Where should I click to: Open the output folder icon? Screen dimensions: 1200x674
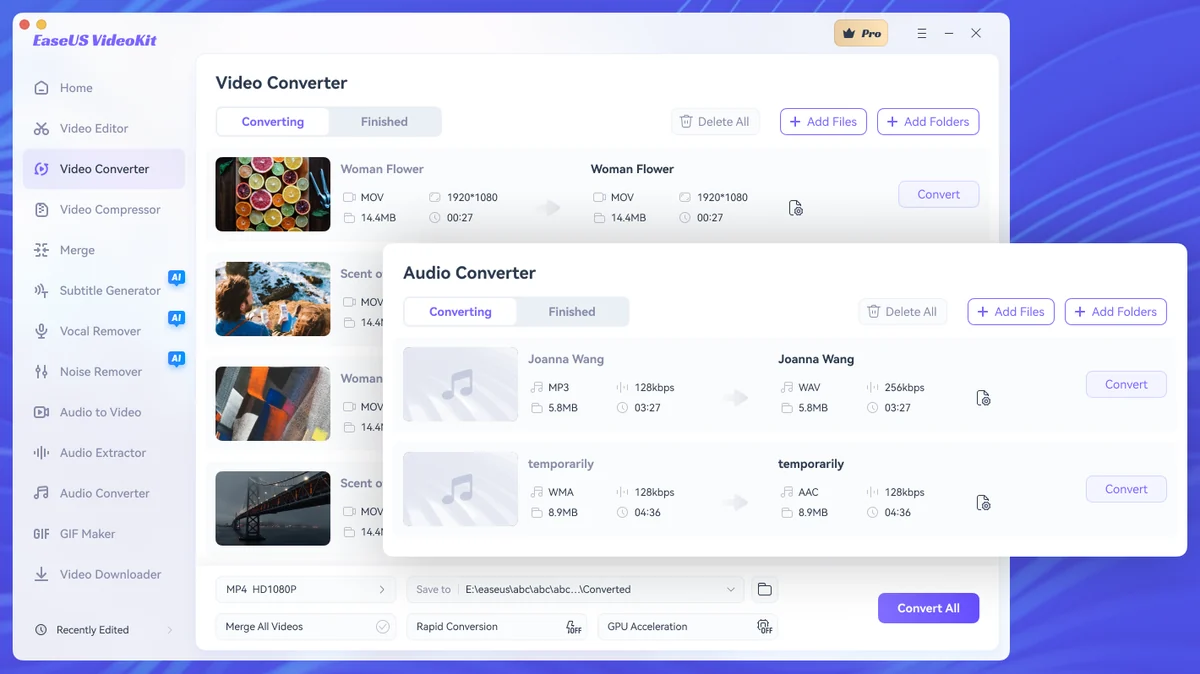tap(765, 590)
